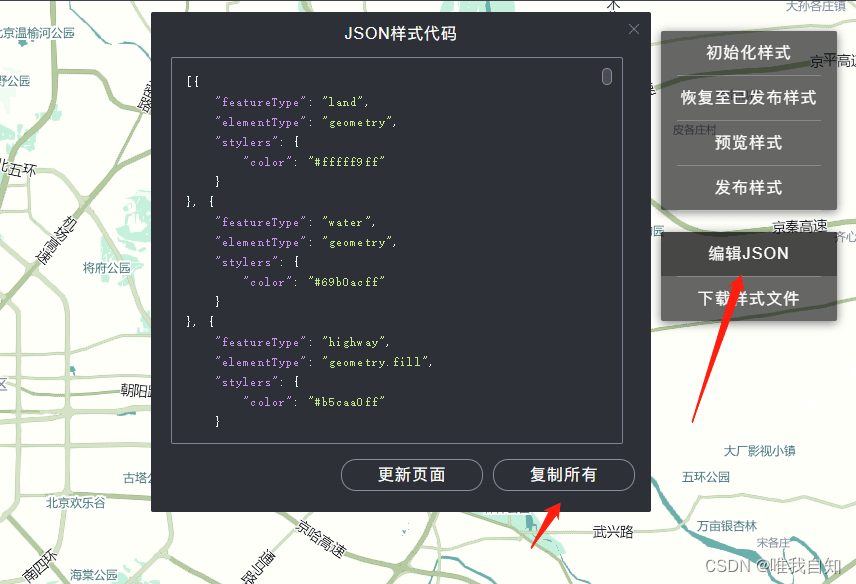Close the JSON样式代码 dialog
This screenshot has height=584, width=856.
click(x=633, y=29)
